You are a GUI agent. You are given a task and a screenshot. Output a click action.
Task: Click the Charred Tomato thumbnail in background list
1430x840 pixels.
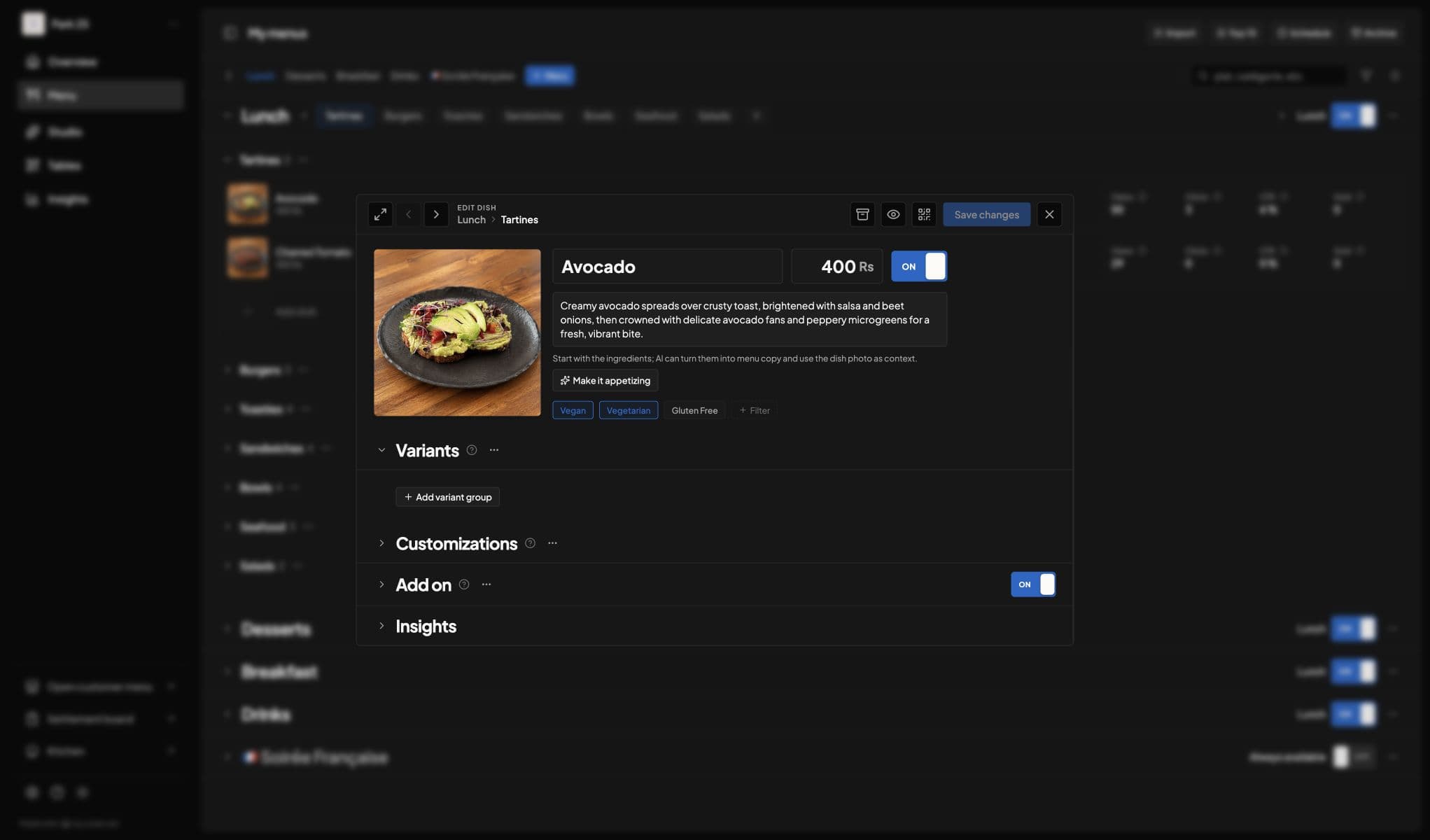click(247, 258)
